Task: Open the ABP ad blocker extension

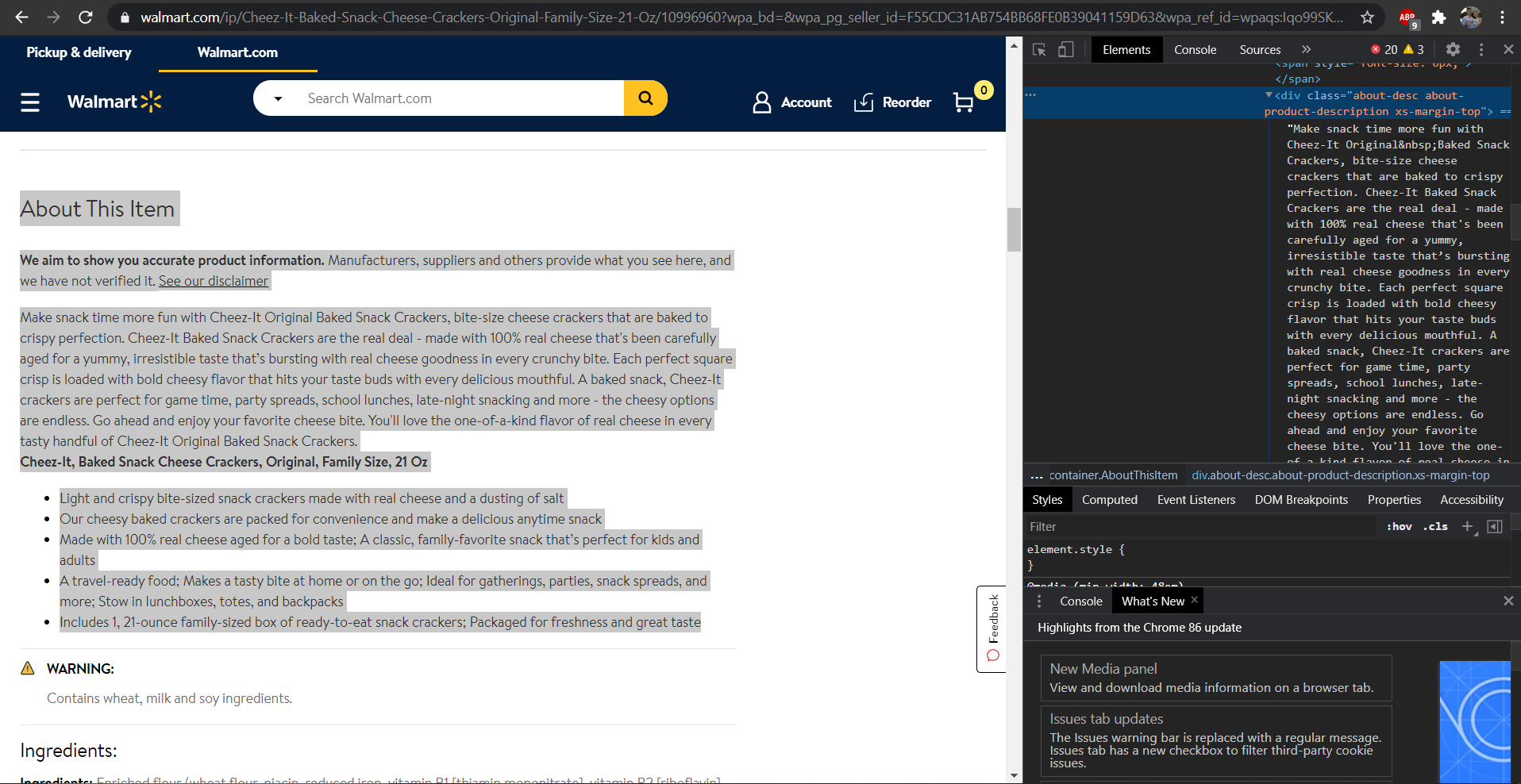Action: (1407, 17)
